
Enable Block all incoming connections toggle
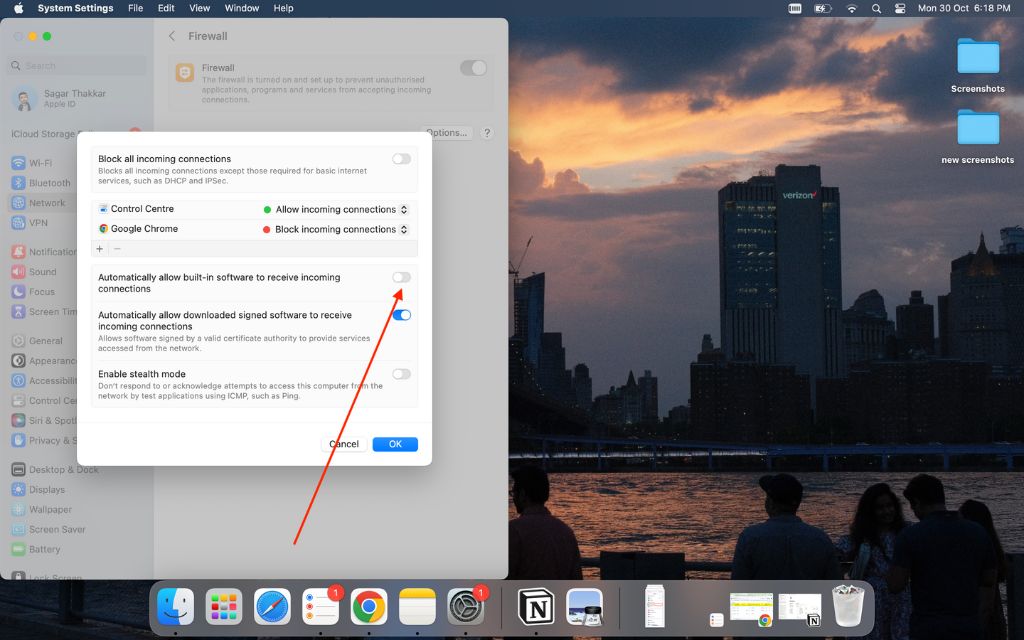(x=401, y=159)
